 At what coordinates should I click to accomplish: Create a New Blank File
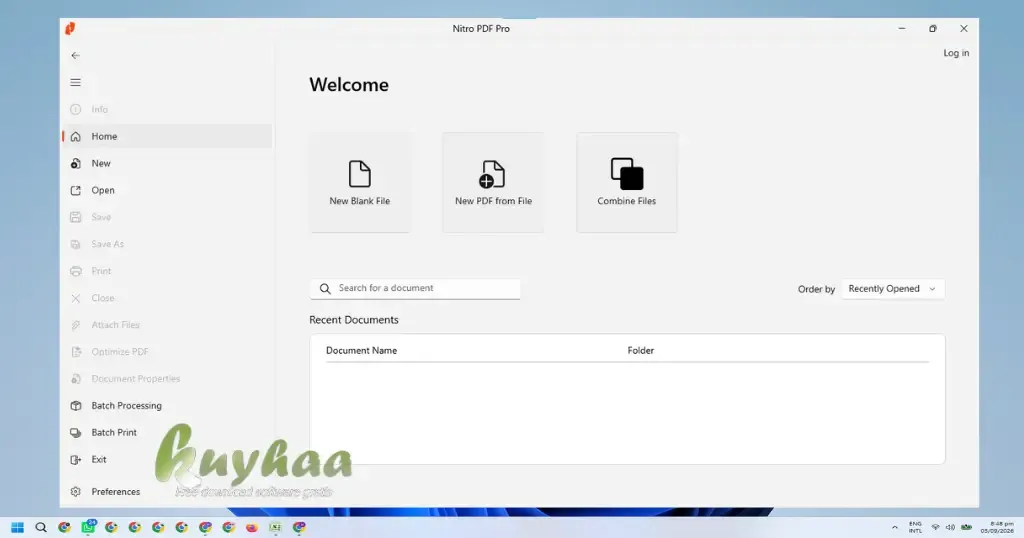point(360,183)
